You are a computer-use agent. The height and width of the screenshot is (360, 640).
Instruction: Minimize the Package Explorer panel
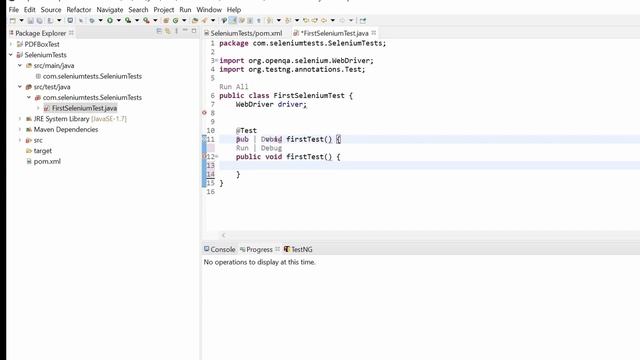point(185,31)
